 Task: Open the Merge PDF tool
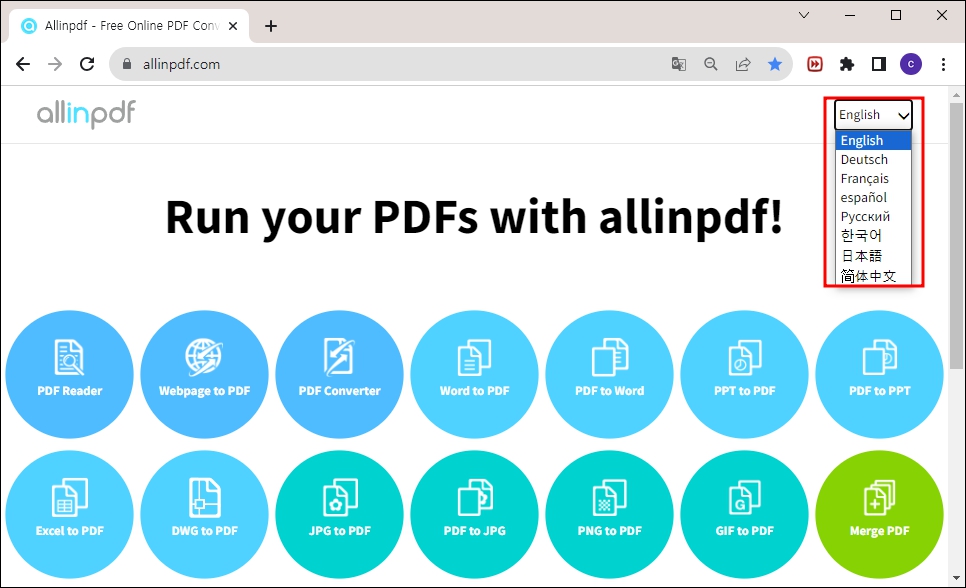(879, 514)
